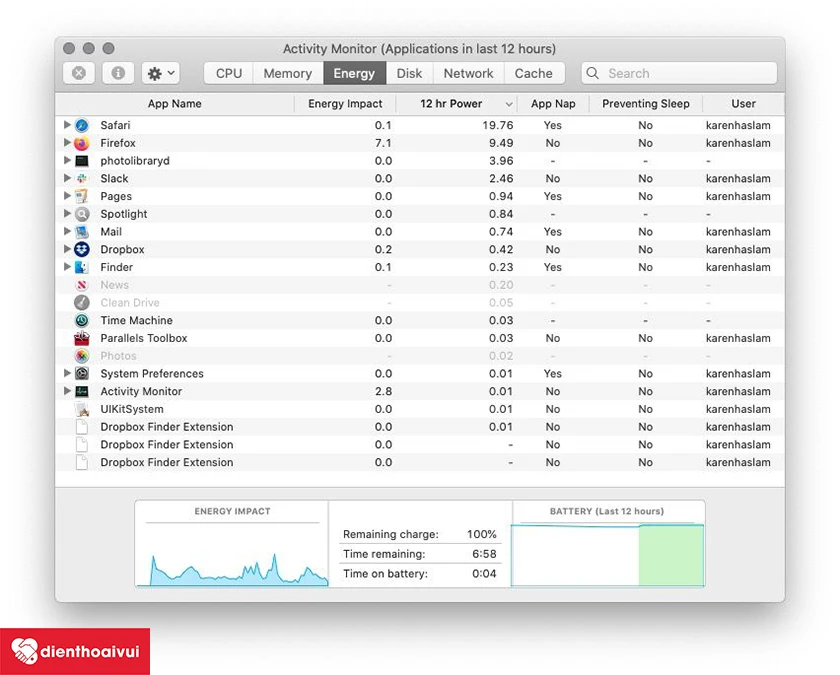The width and height of the screenshot is (840, 675).
Task: Click the Dropbox app icon
Action: (x=81, y=250)
